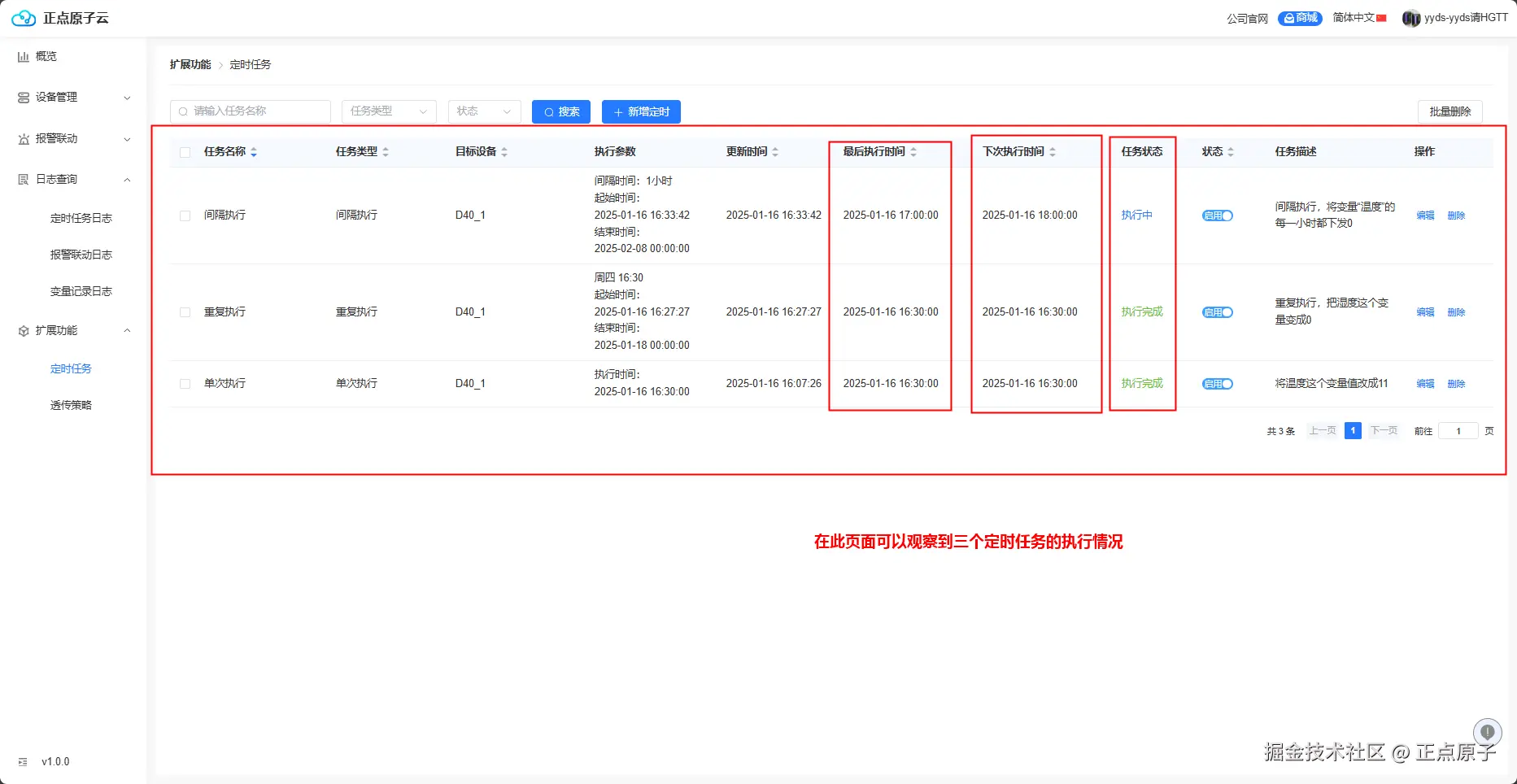Open 变量记录日志 in sidebar
This screenshot has width=1517, height=784.
click(x=81, y=291)
